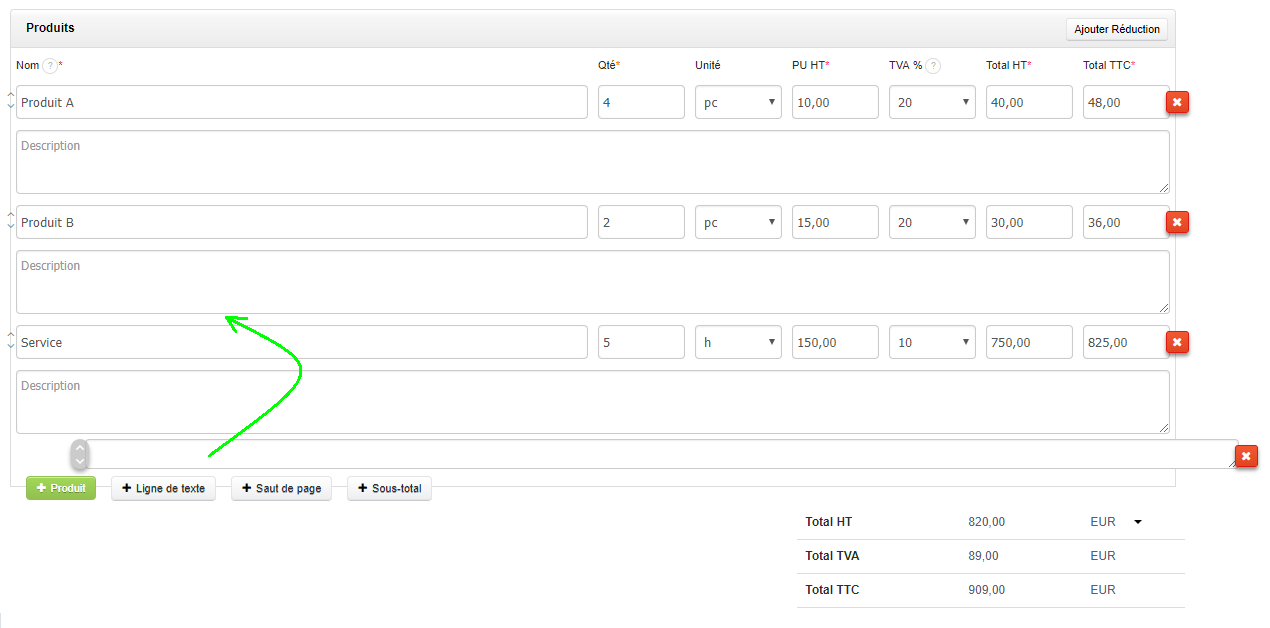Image resolution: width=1270 pixels, height=628 pixels.
Task: Delete the empty text line row
Action: [1246, 456]
